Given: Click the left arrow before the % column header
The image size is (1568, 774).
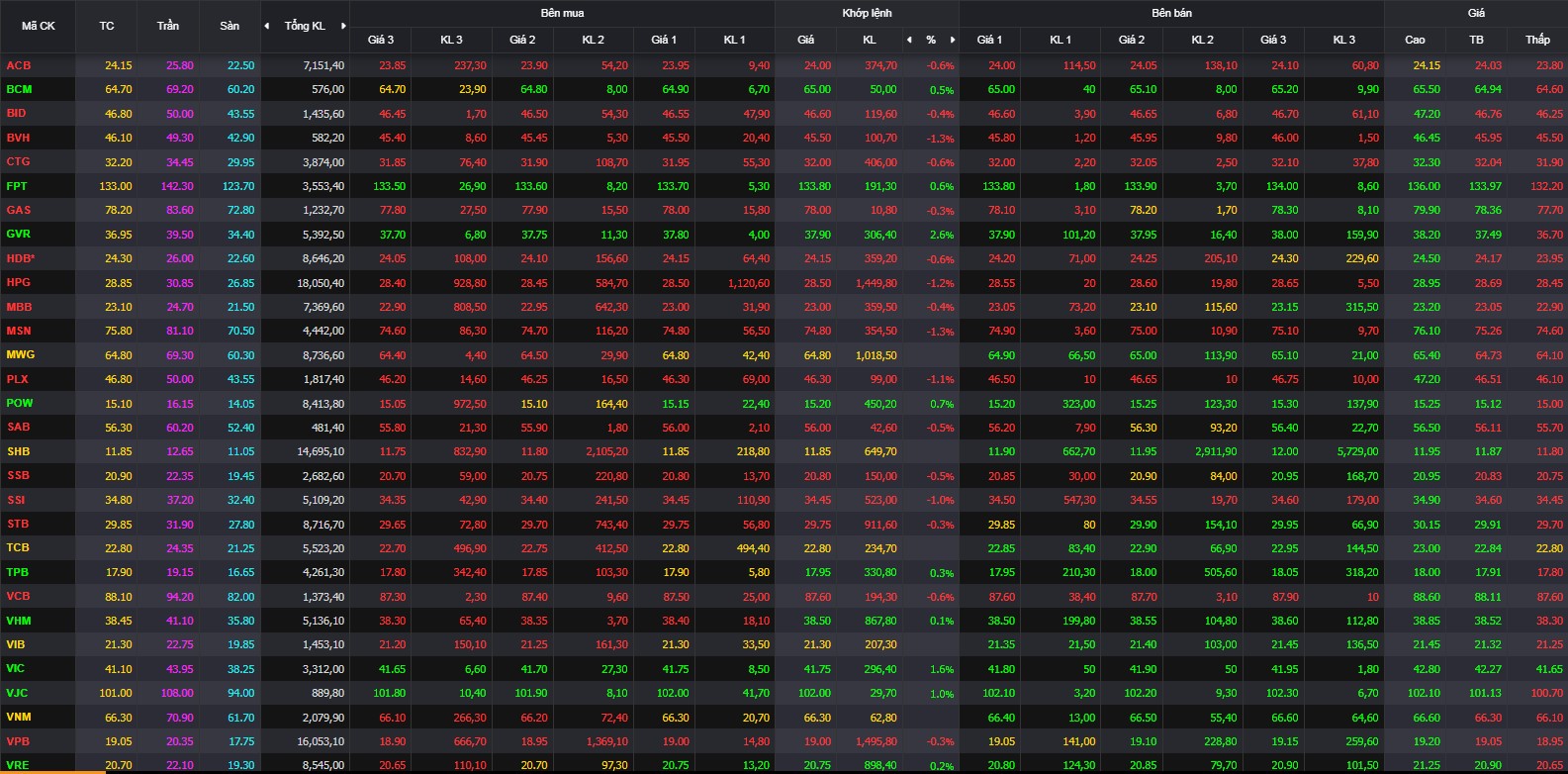Looking at the screenshot, I should pyautogui.click(x=909, y=40).
